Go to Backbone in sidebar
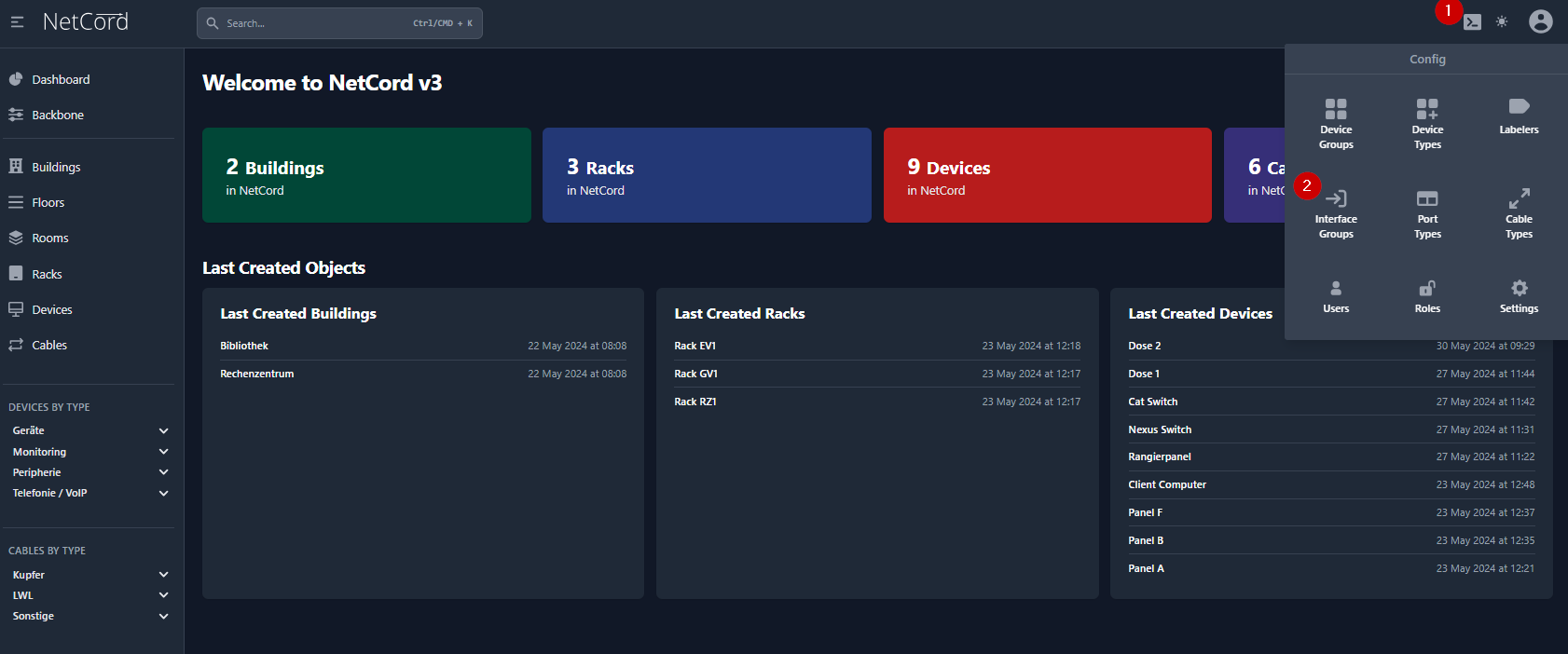The height and width of the screenshot is (654, 1568). pyautogui.click(x=57, y=115)
